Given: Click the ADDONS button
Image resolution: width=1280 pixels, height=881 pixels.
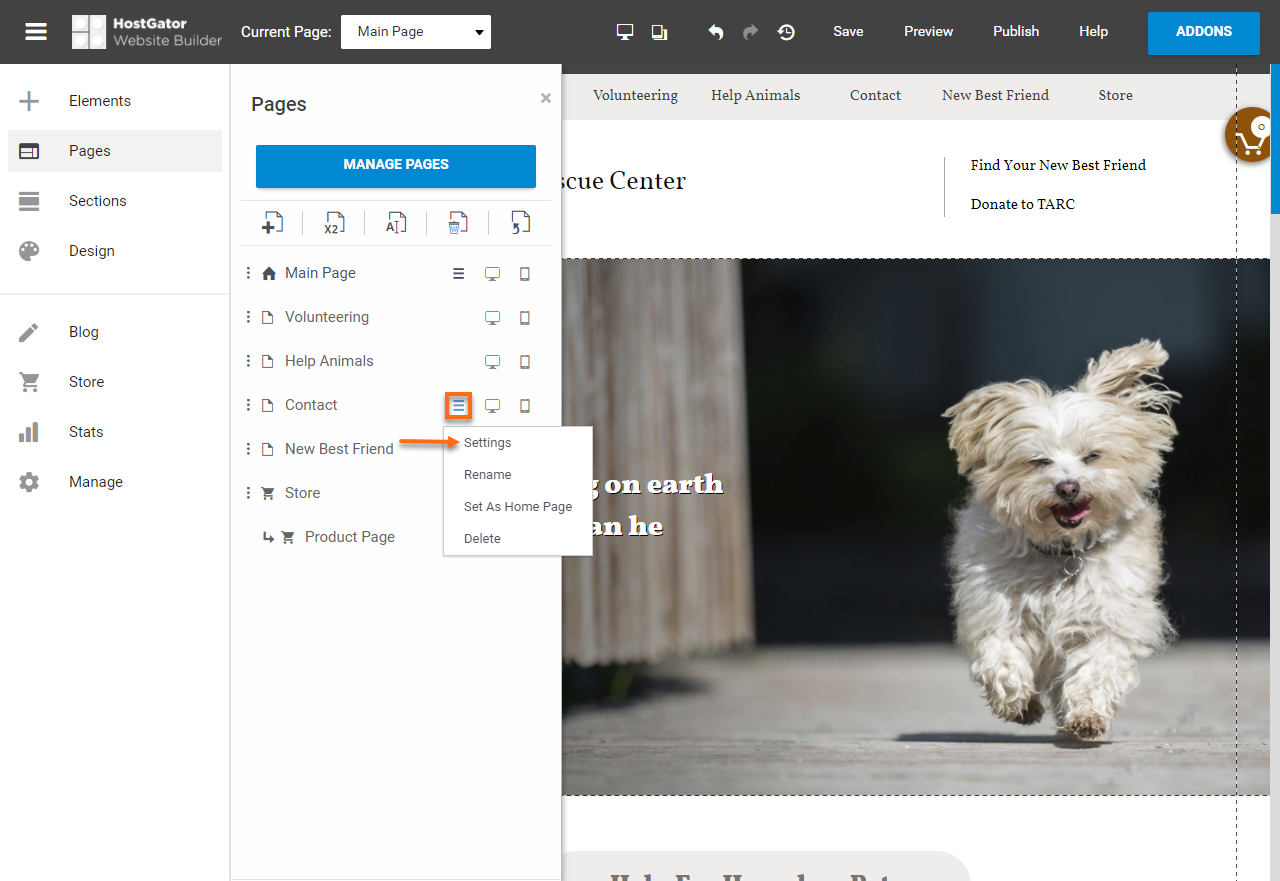Looking at the screenshot, I should tap(1203, 32).
